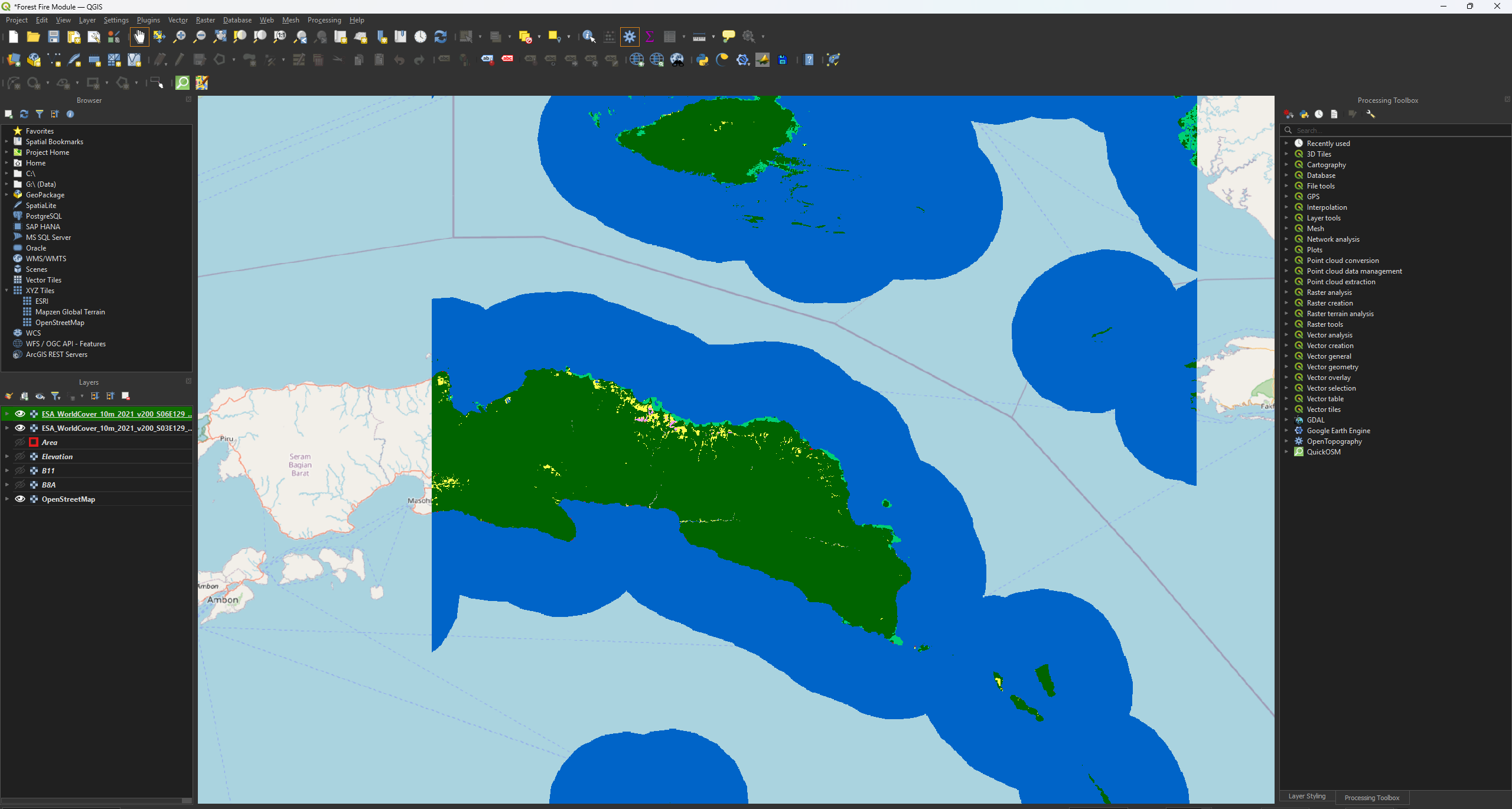Open the Processing Toolbox gear icon

(630, 37)
